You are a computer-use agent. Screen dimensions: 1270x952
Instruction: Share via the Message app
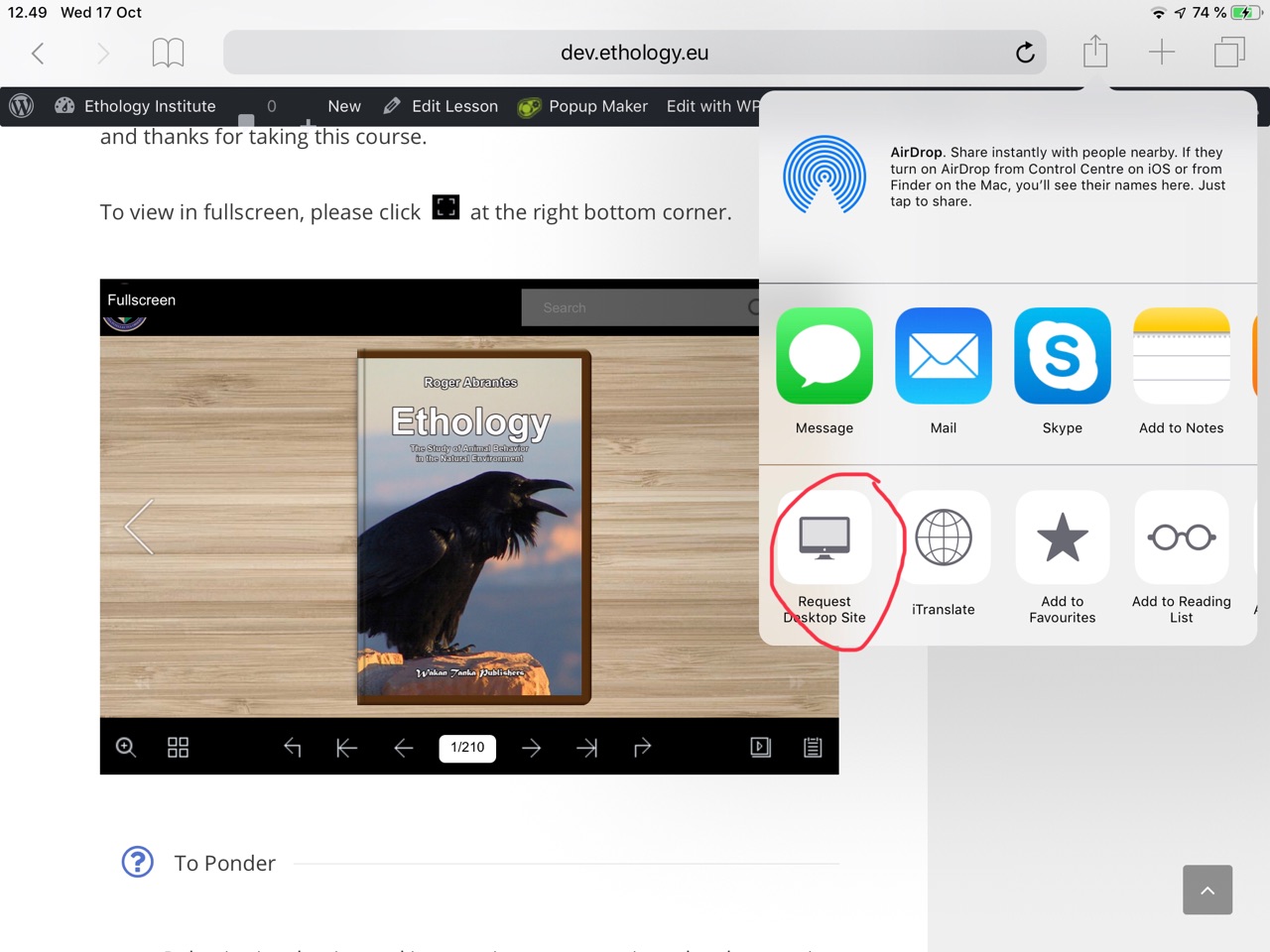coord(825,371)
